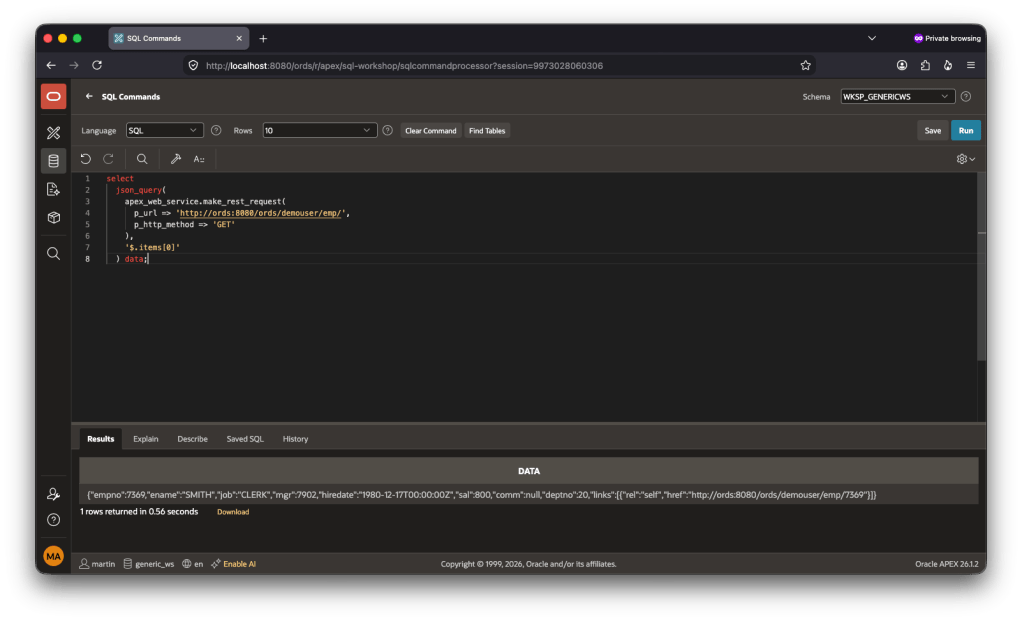1022x621 pixels.
Task: Click the martin user in status bar
Action: pos(97,564)
